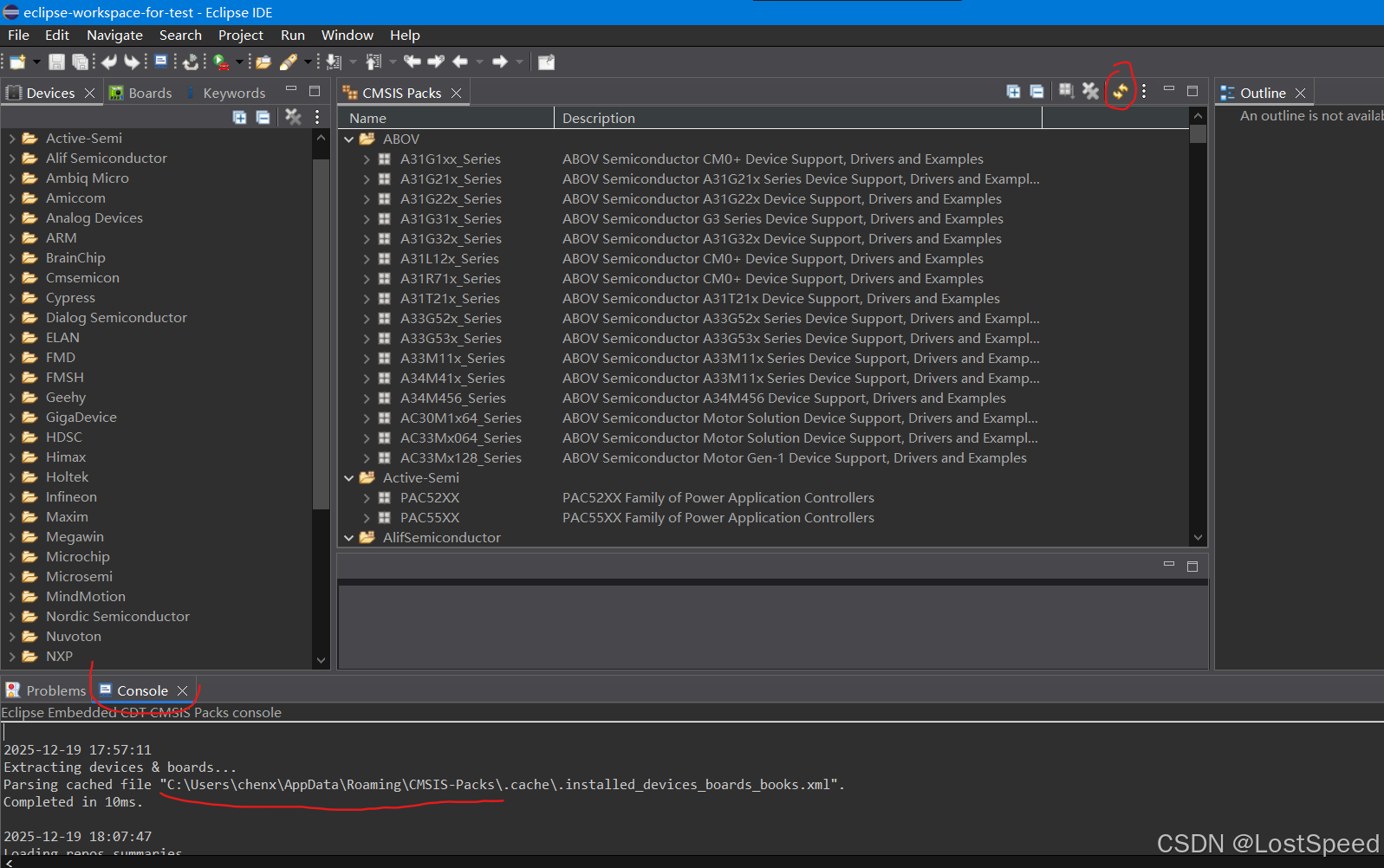Minimize the Devices view pane
The height and width of the screenshot is (868, 1384).
tap(291, 89)
